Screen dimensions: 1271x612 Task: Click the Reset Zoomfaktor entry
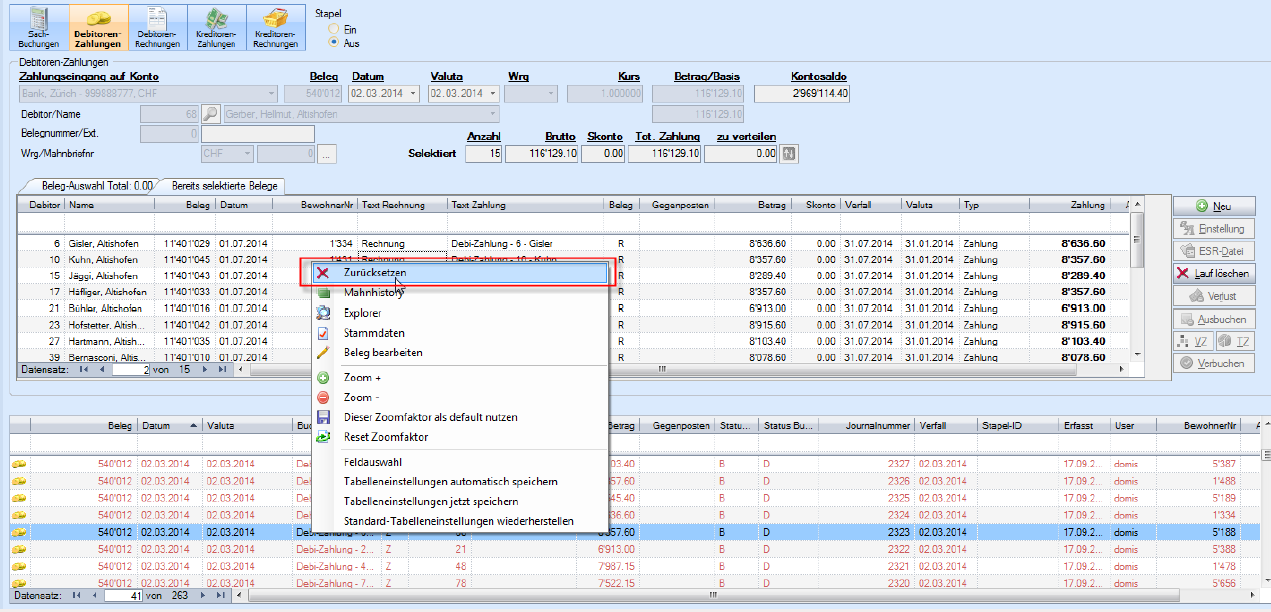(x=385, y=437)
